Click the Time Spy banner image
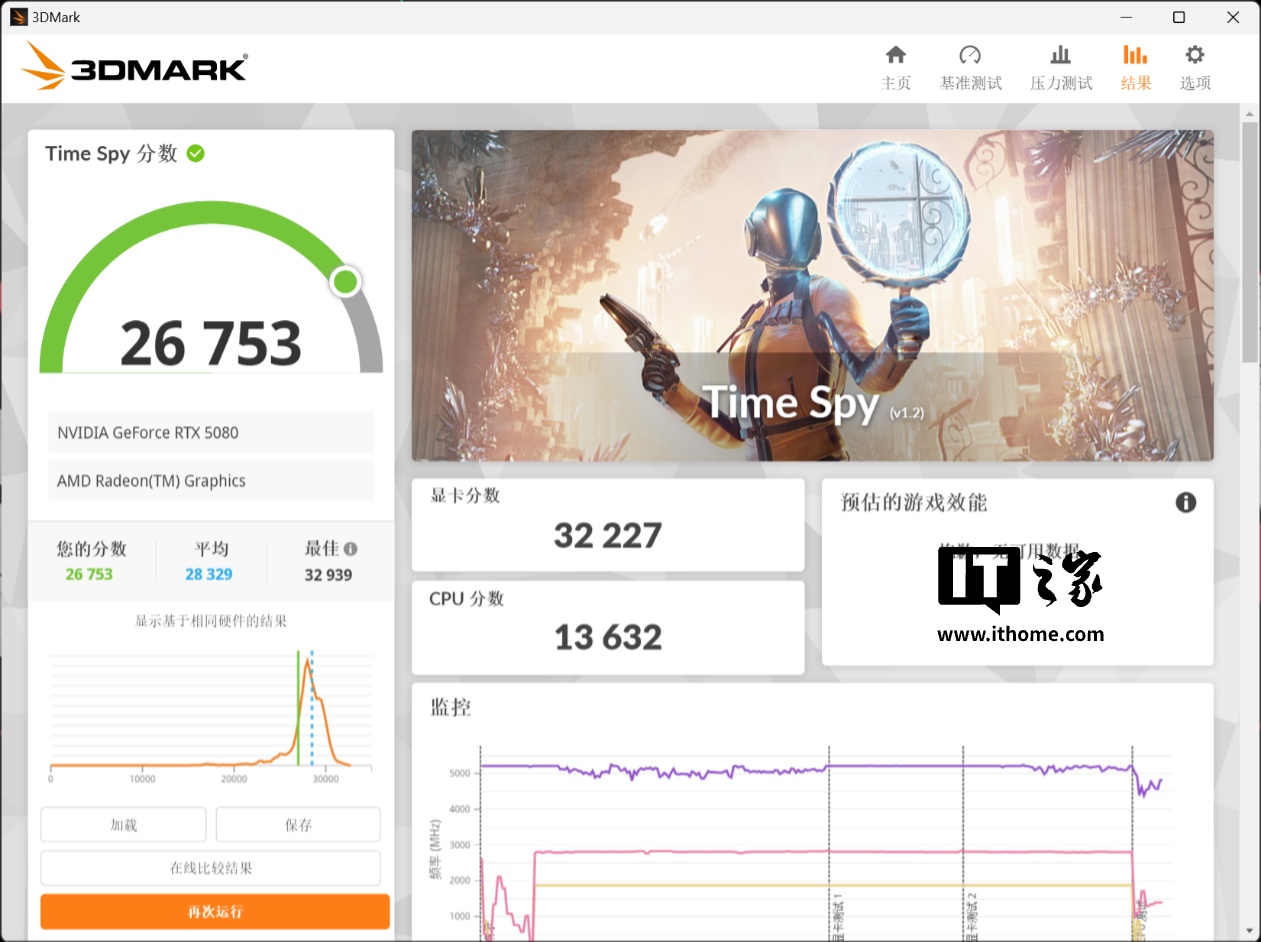 pos(812,295)
